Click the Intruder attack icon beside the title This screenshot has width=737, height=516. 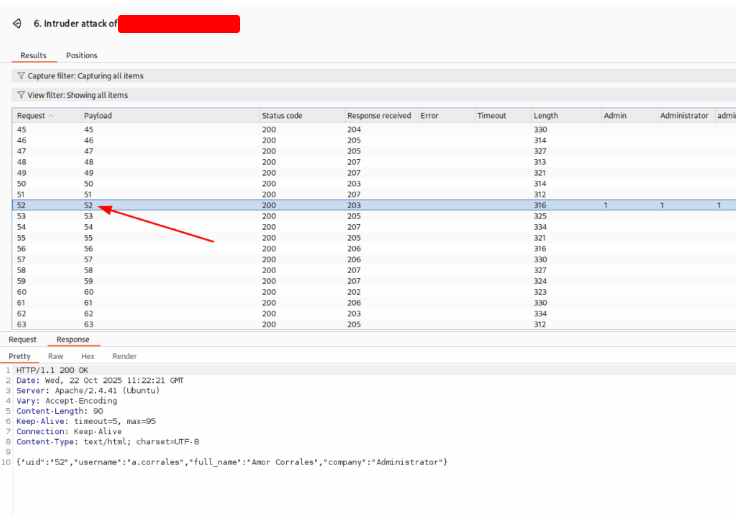tap(17, 23)
